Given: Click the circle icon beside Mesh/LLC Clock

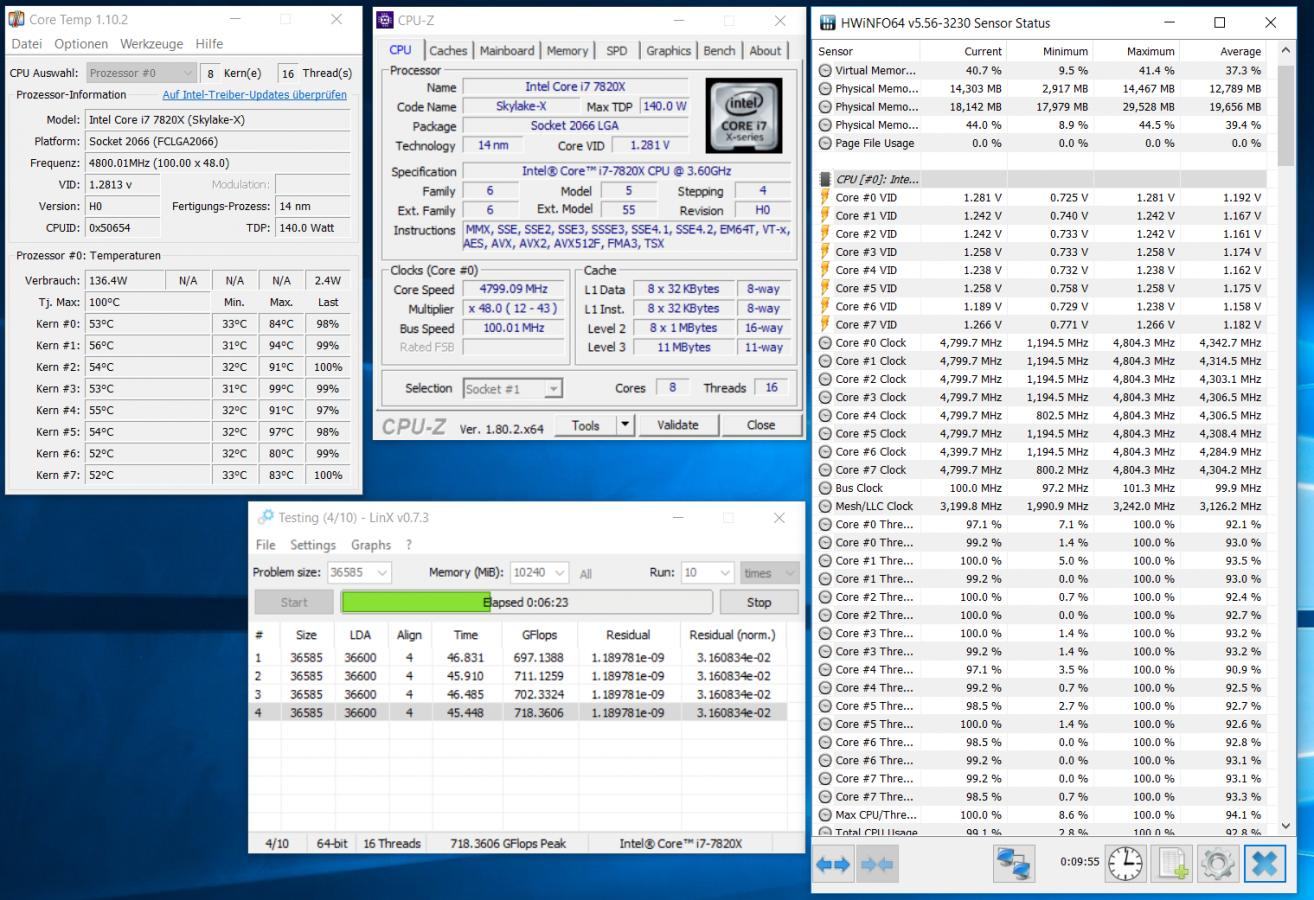Looking at the screenshot, I should [825, 506].
